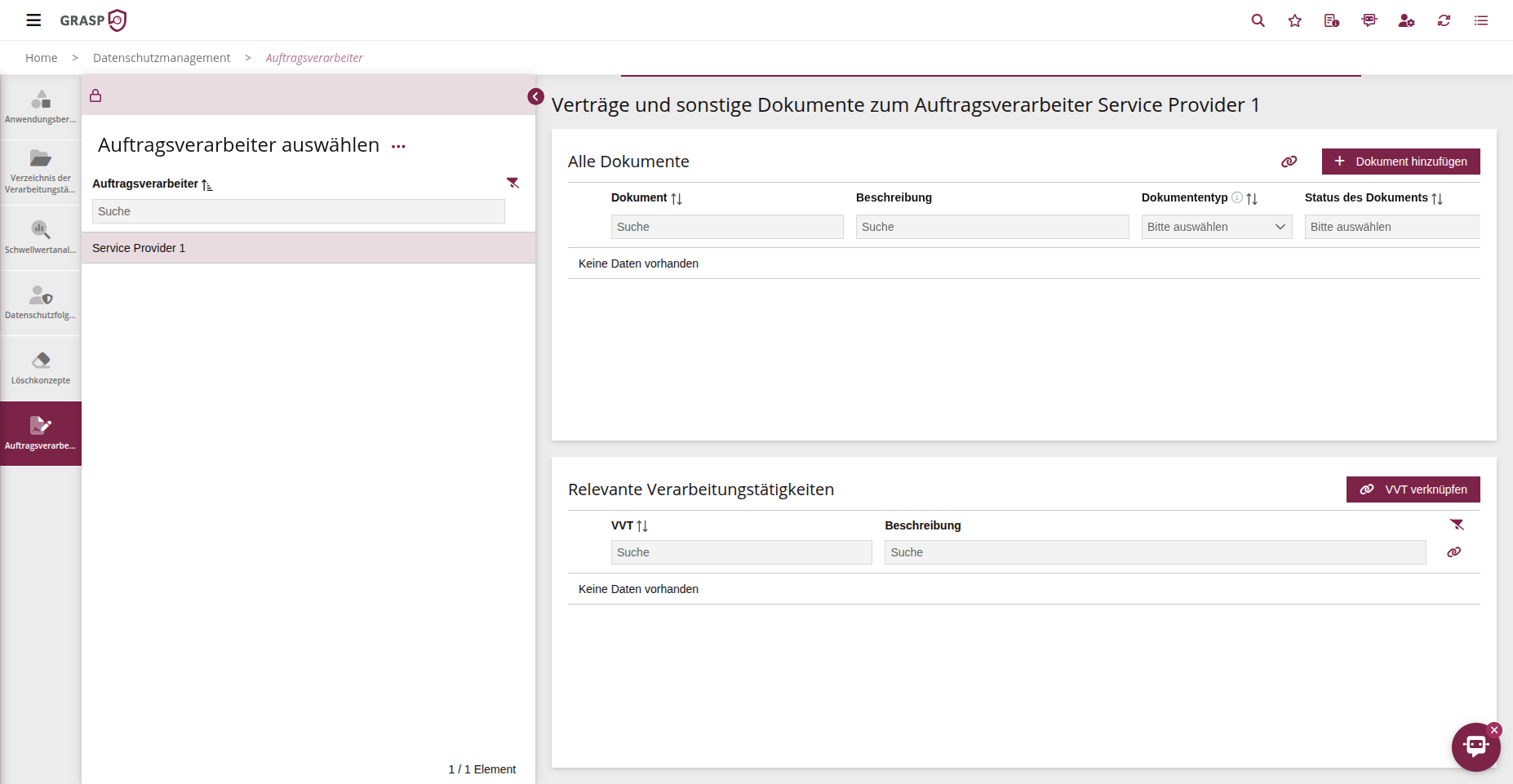This screenshot has height=784, width=1513.
Task: Go to Datenschutzmanagement breadcrumb
Action: (162, 58)
